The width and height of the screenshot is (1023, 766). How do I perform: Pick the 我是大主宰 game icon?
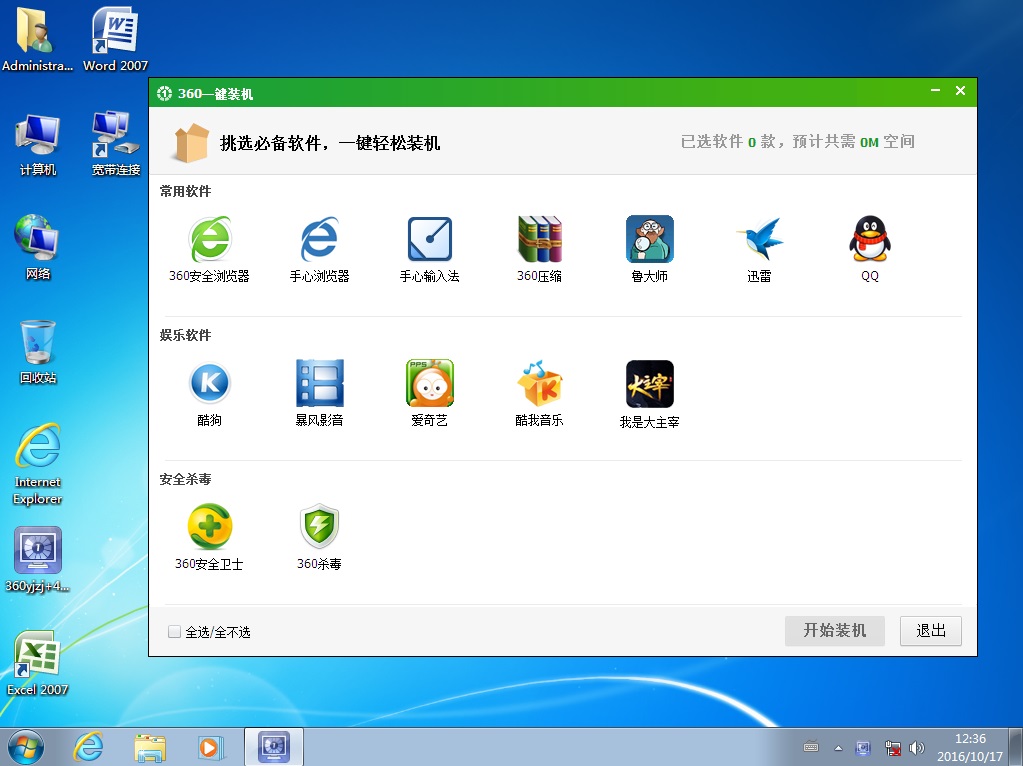(x=649, y=384)
